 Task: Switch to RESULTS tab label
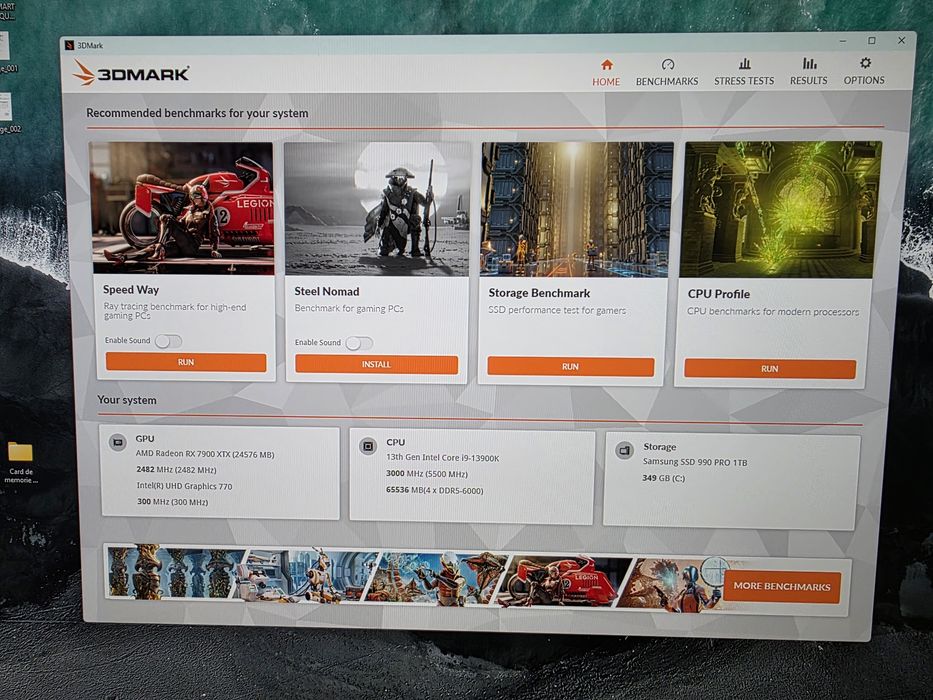coord(809,80)
